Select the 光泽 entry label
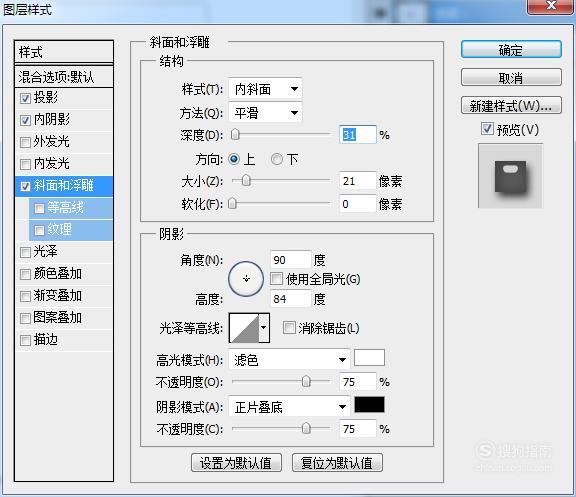Viewport: 576px width, 497px height. coord(46,252)
